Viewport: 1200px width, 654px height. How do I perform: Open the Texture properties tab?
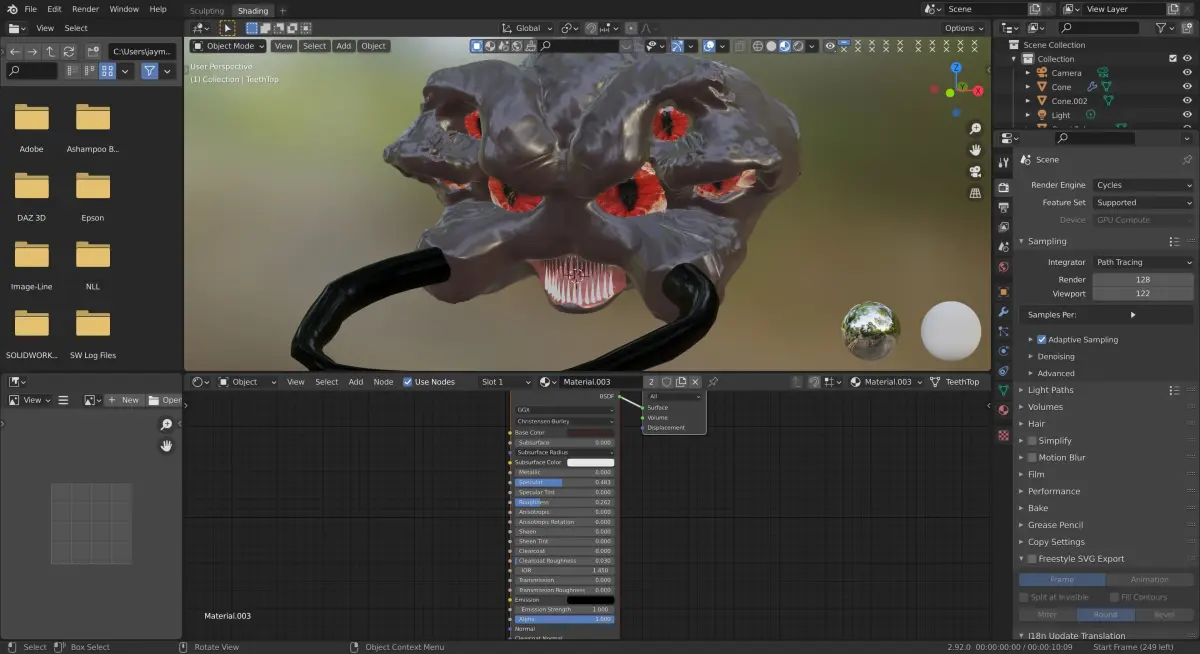tap(1004, 435)
